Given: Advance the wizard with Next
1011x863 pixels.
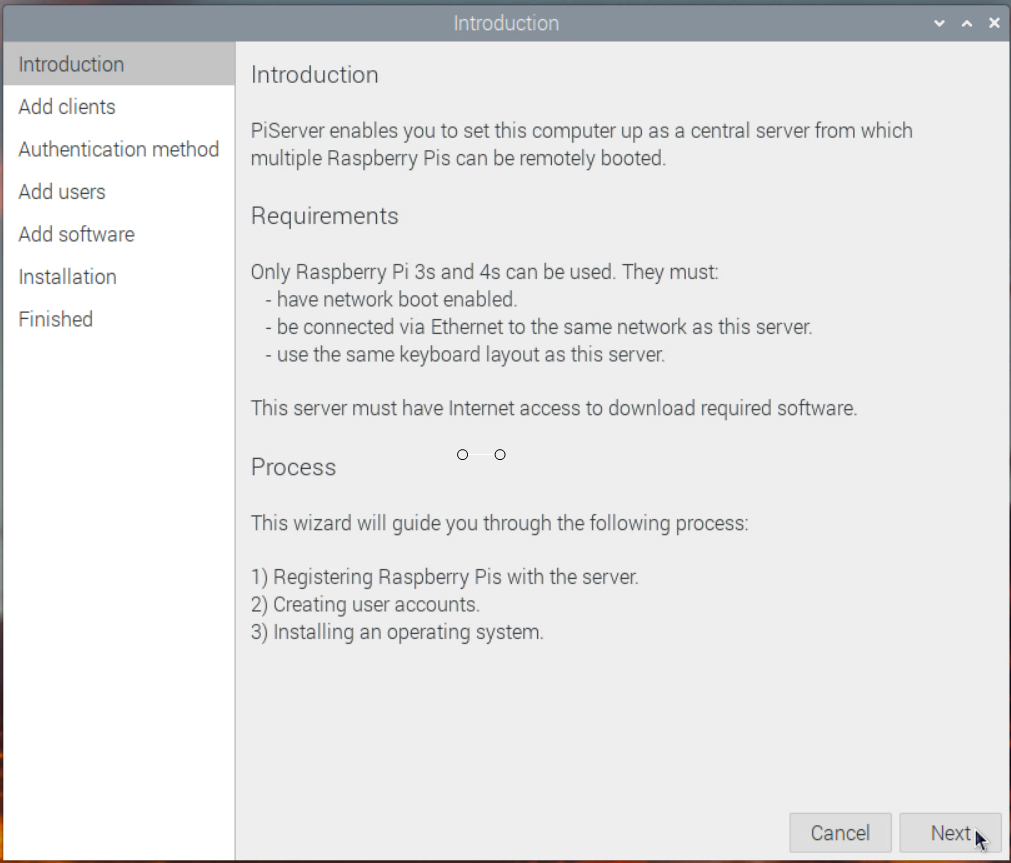Looking at the screenshot, I should [950, 833].
